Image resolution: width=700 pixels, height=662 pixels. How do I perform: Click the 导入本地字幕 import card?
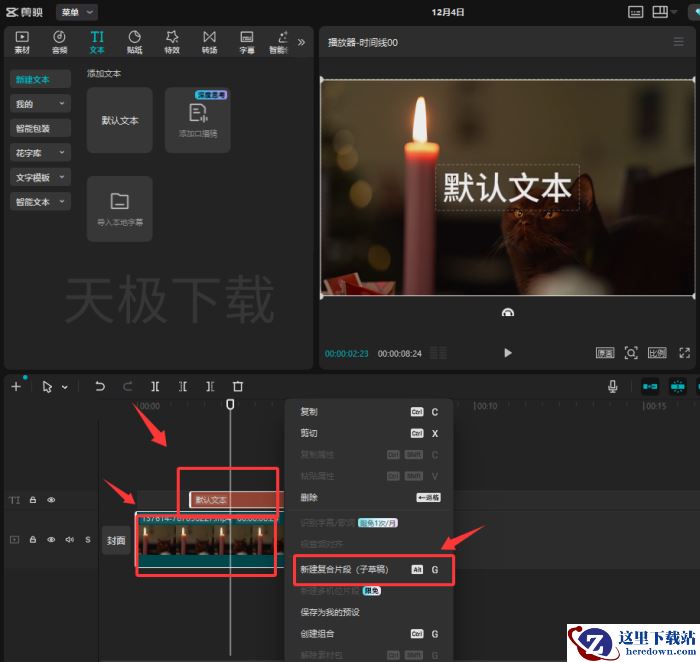(x=120, y=209)
